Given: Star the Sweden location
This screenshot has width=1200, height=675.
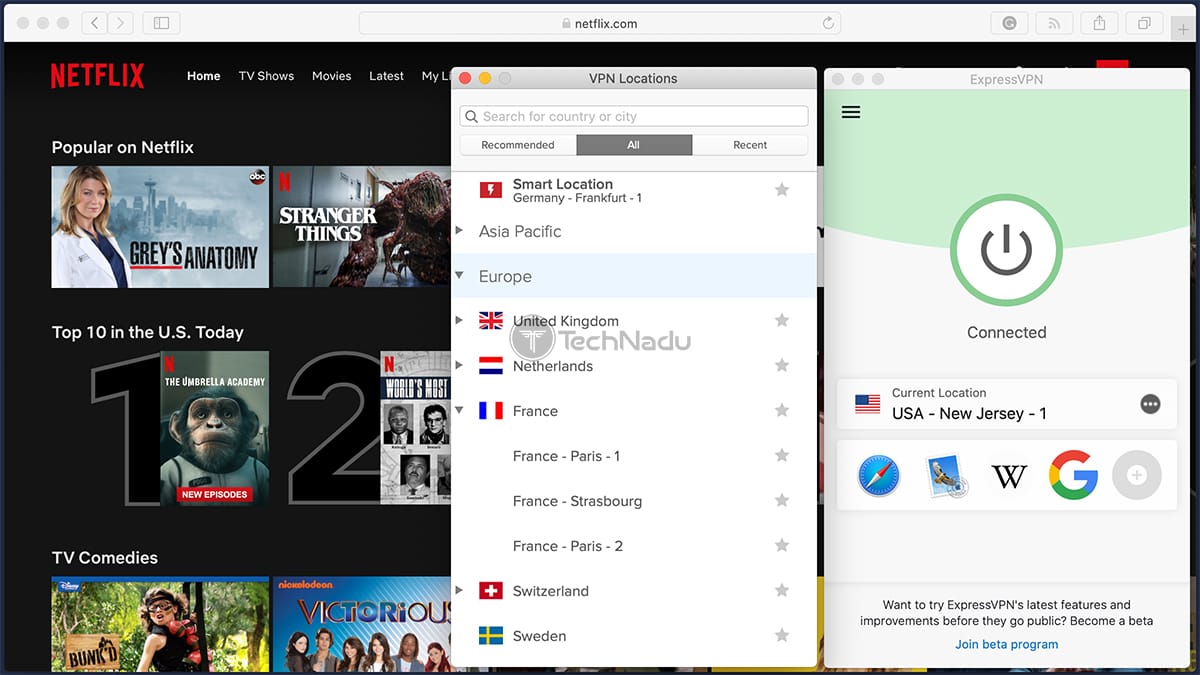Looking at the screenshot, I should point(782,636).
